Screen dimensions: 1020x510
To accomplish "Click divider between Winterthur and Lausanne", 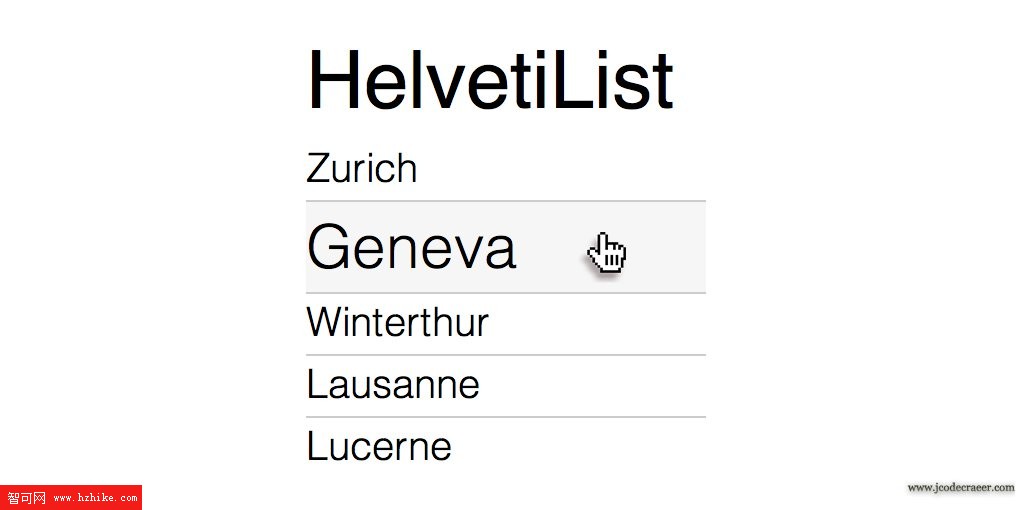I will 505,355.
